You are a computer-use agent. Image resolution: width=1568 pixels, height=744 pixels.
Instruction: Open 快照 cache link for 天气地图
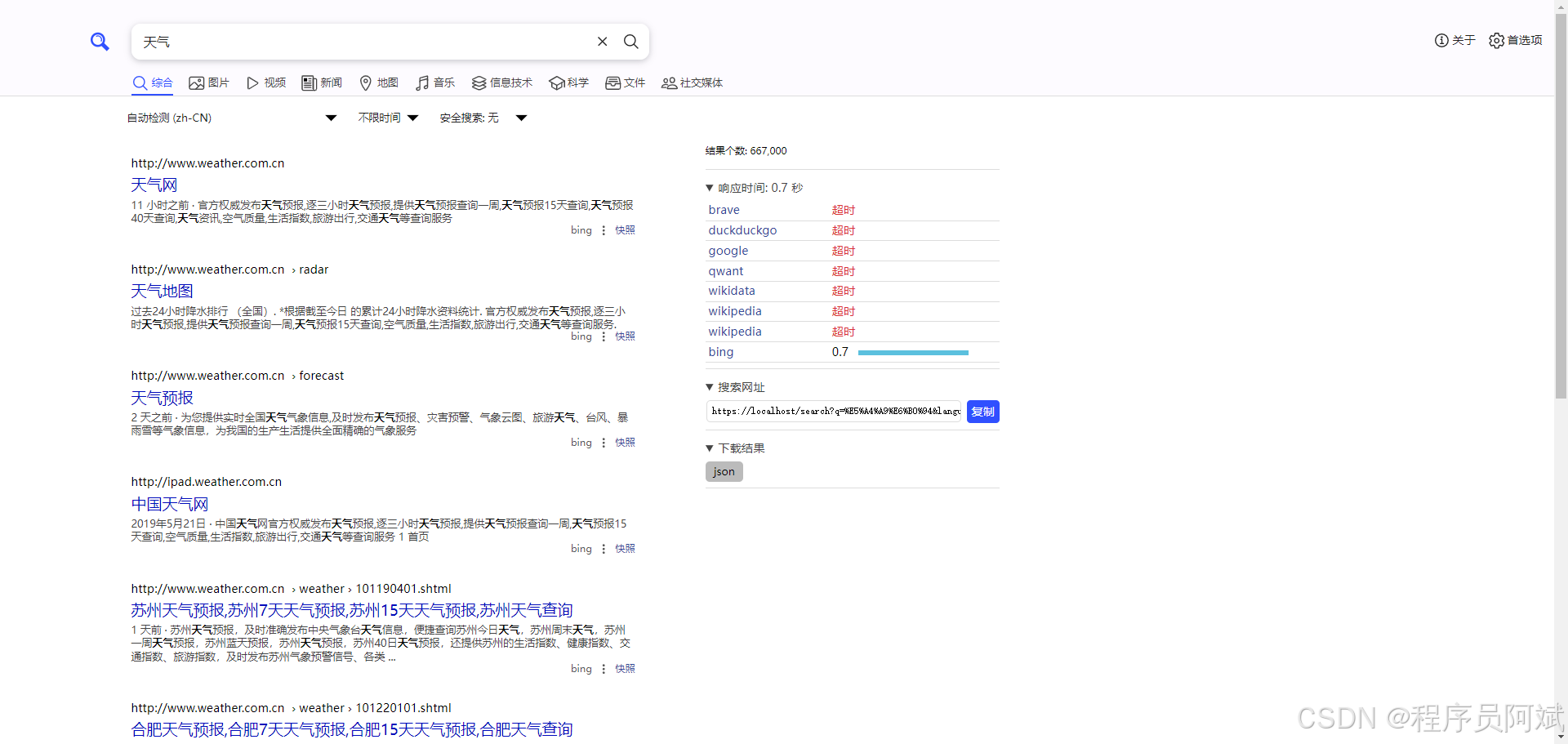coord(625,336)
